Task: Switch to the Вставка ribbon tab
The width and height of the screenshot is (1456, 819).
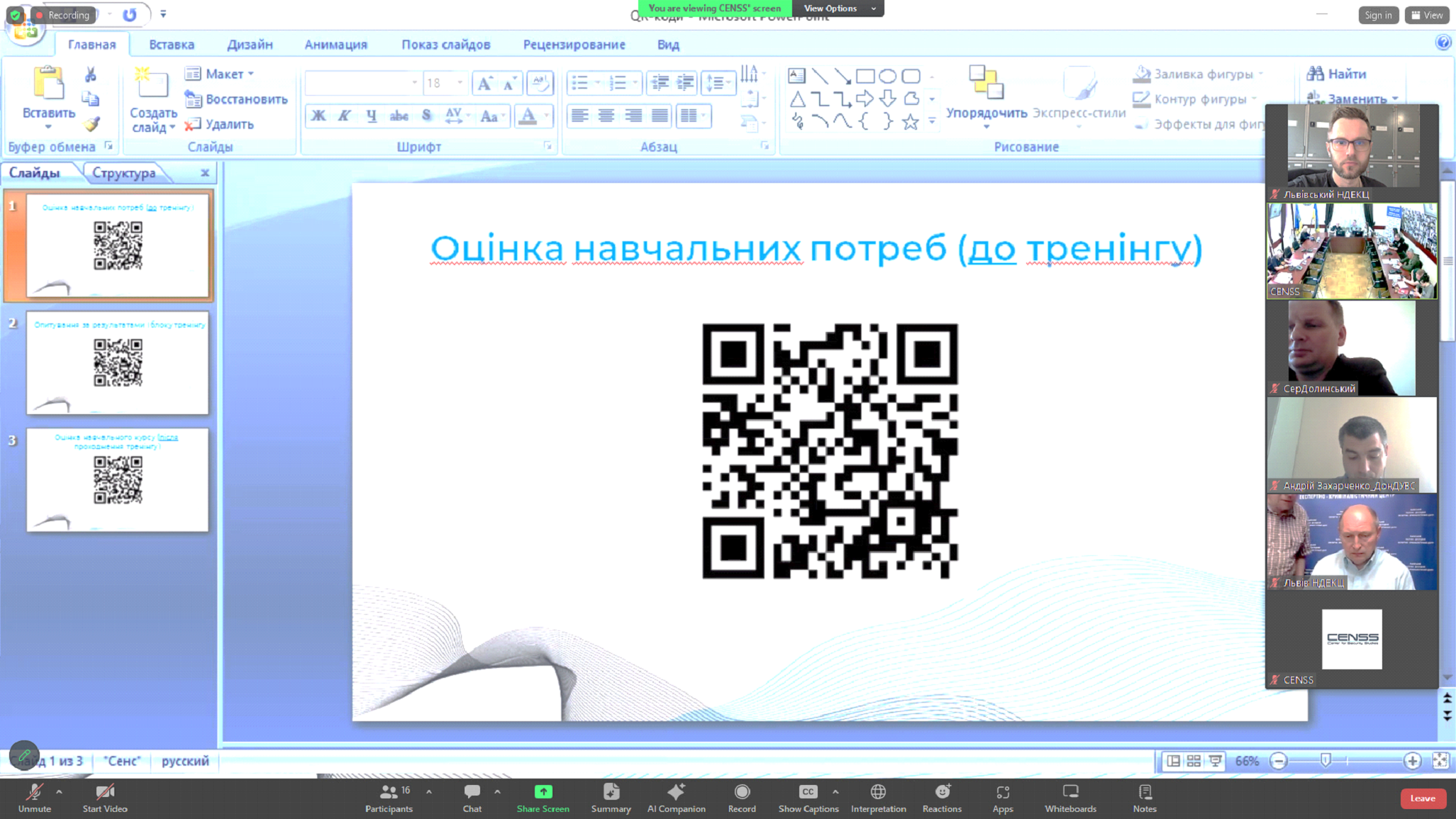Action: [172, 45]
